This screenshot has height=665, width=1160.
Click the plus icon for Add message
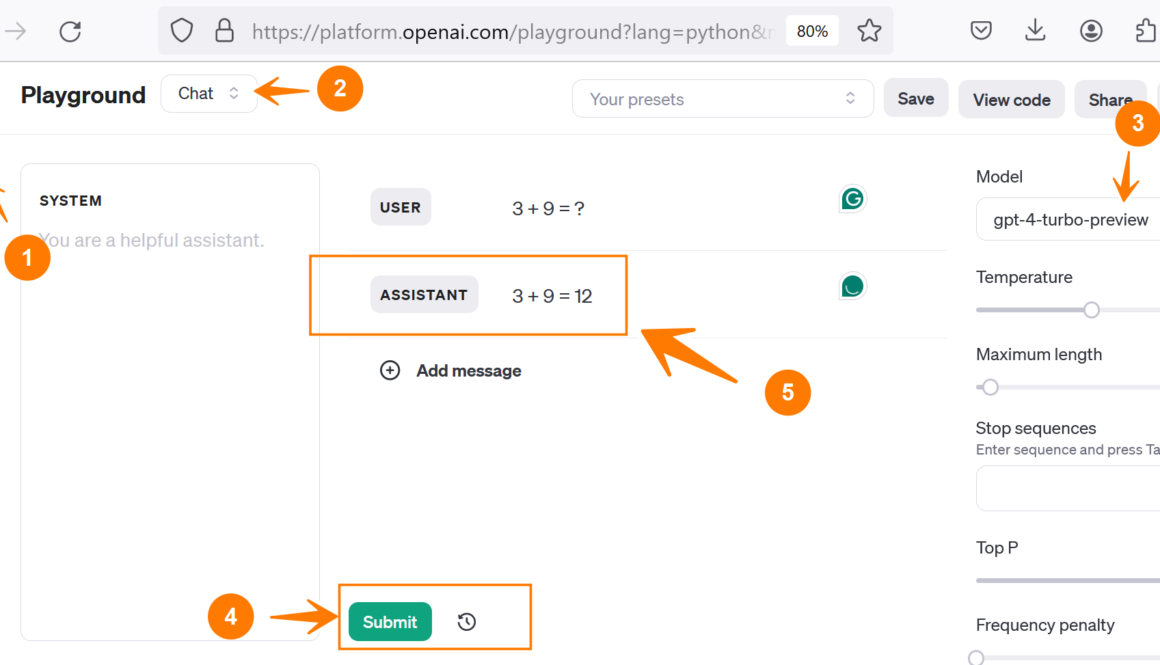pos(390,371)
